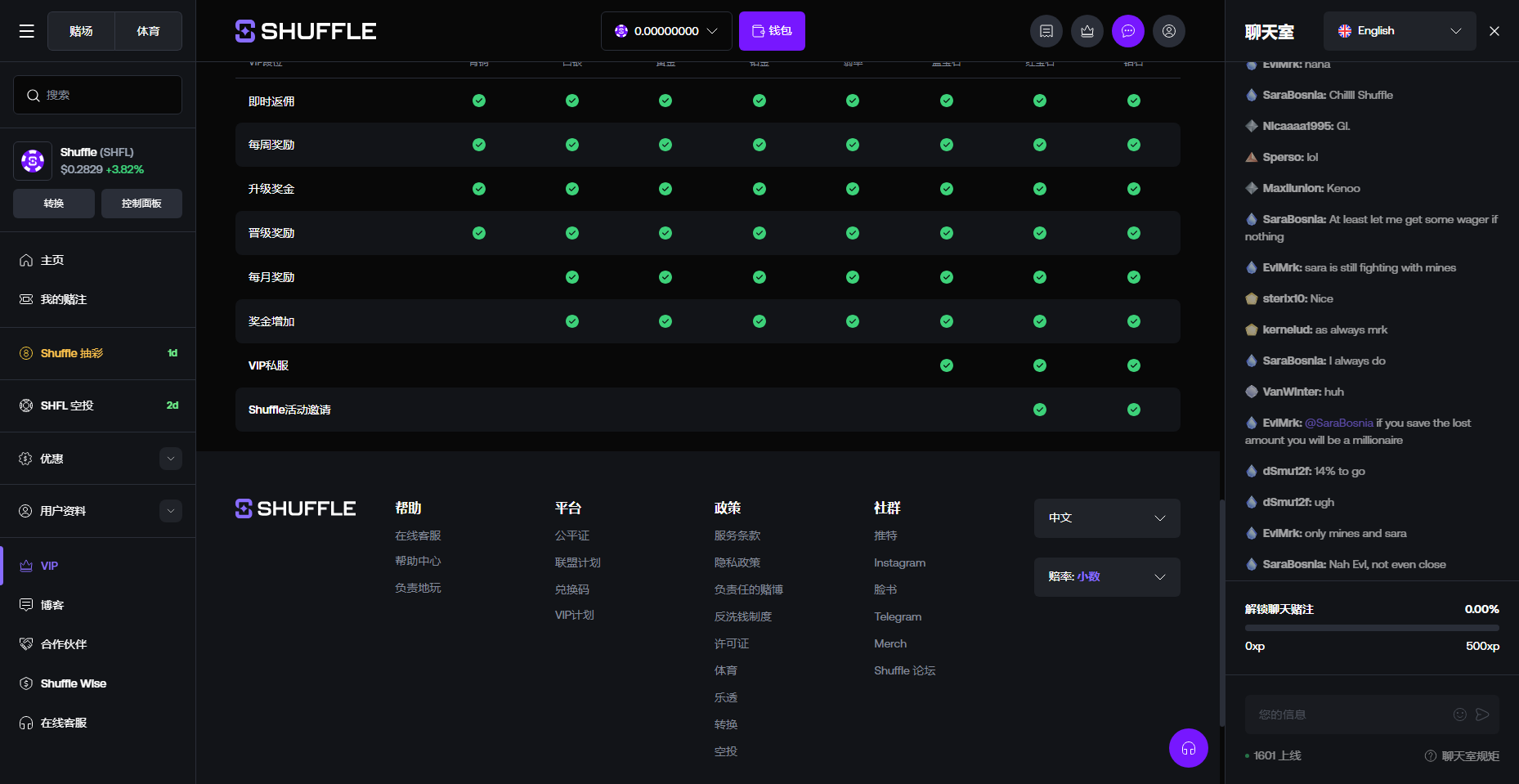Click the send message arrow icon
The image size is (1519, 784).
(1482, 715)
